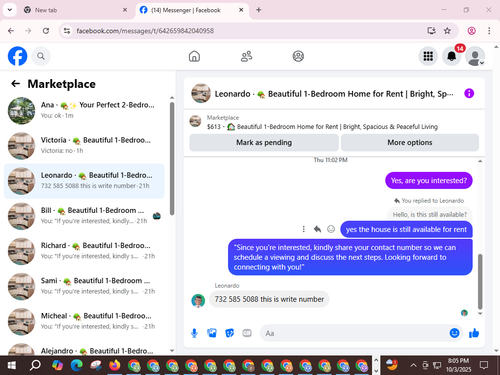The height and width of the screenshot is (375, 500).
Task: Choose a sticker from the sticker icon
Action: pyautogui.click(x=229, y=333)
